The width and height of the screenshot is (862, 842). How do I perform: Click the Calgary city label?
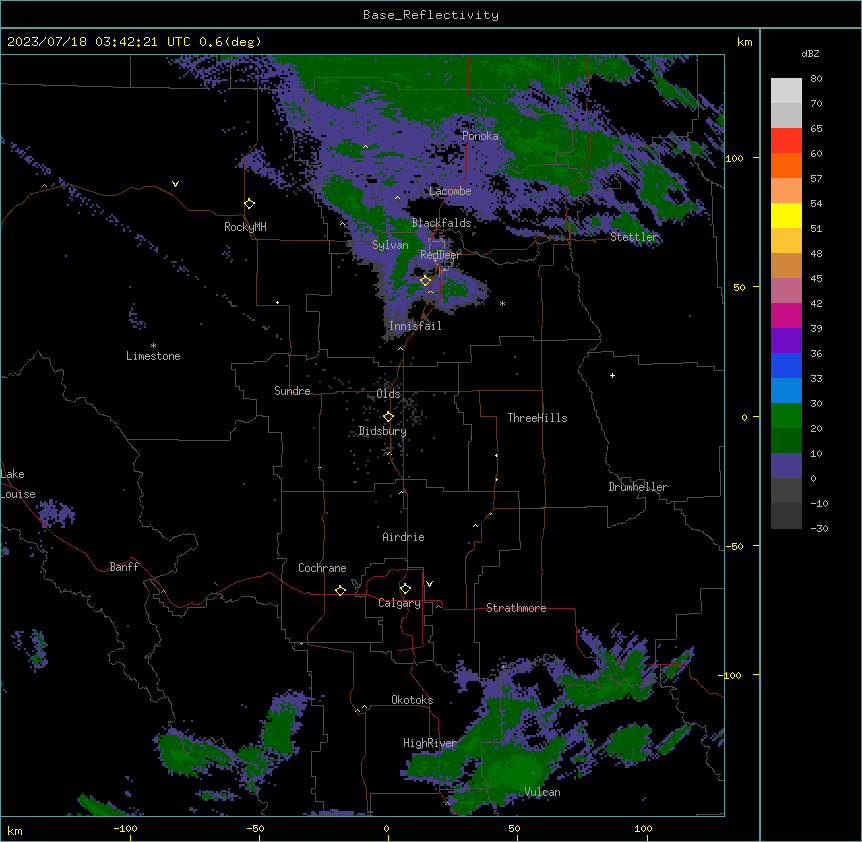(x=399, y=603)
